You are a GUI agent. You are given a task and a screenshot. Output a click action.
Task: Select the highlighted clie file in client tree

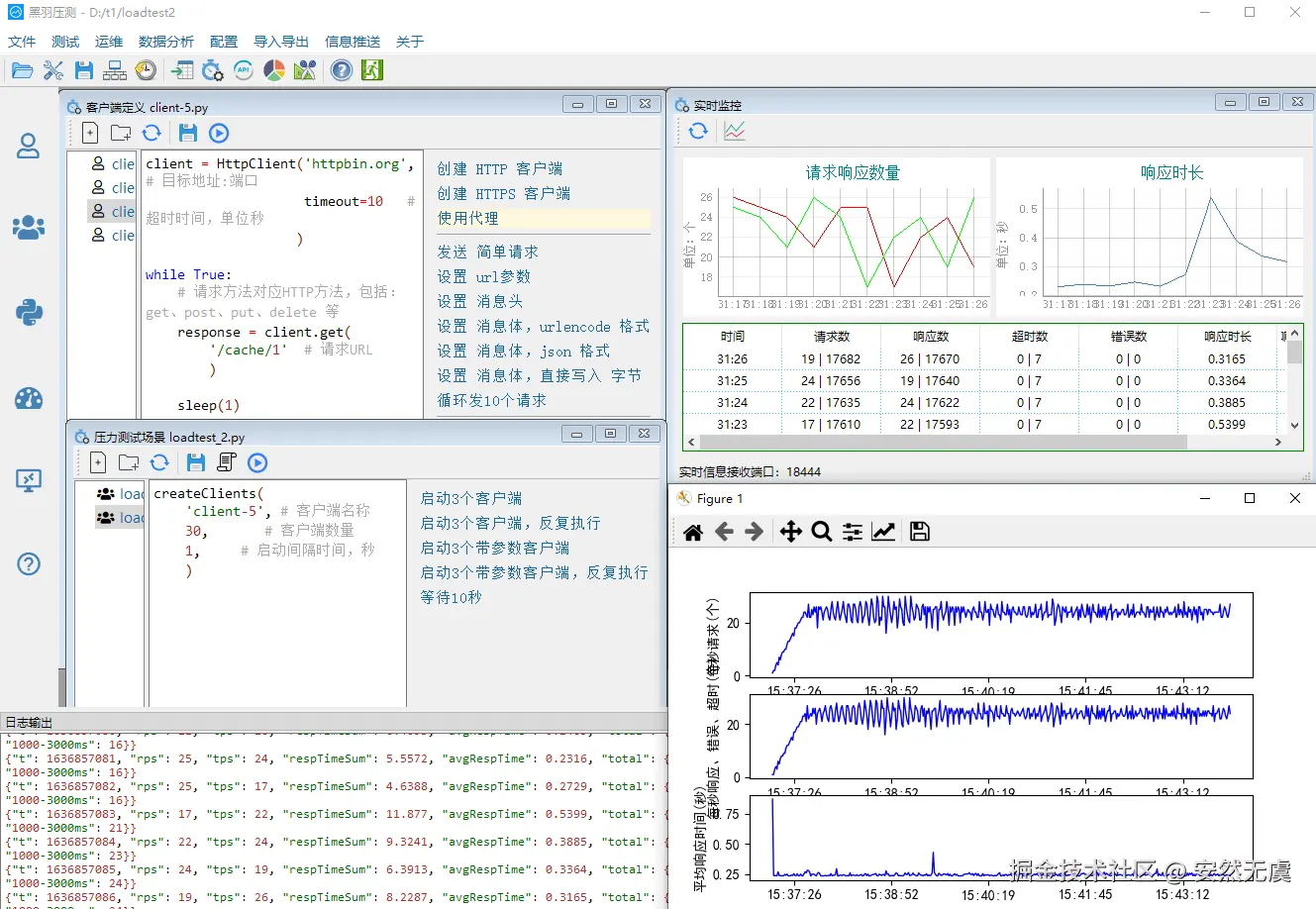113,211
